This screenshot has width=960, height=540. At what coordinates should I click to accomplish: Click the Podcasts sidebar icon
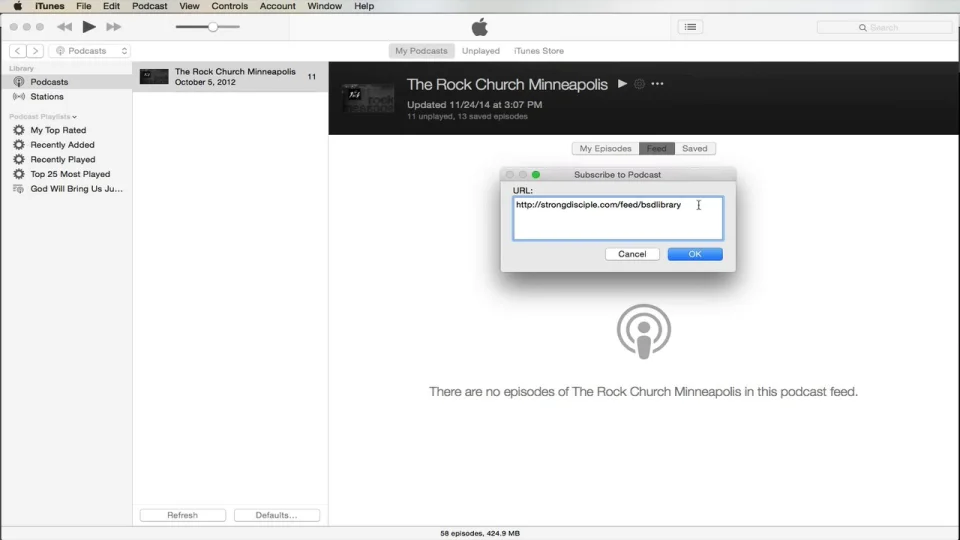pyautogui.click(x=19, y=82)
